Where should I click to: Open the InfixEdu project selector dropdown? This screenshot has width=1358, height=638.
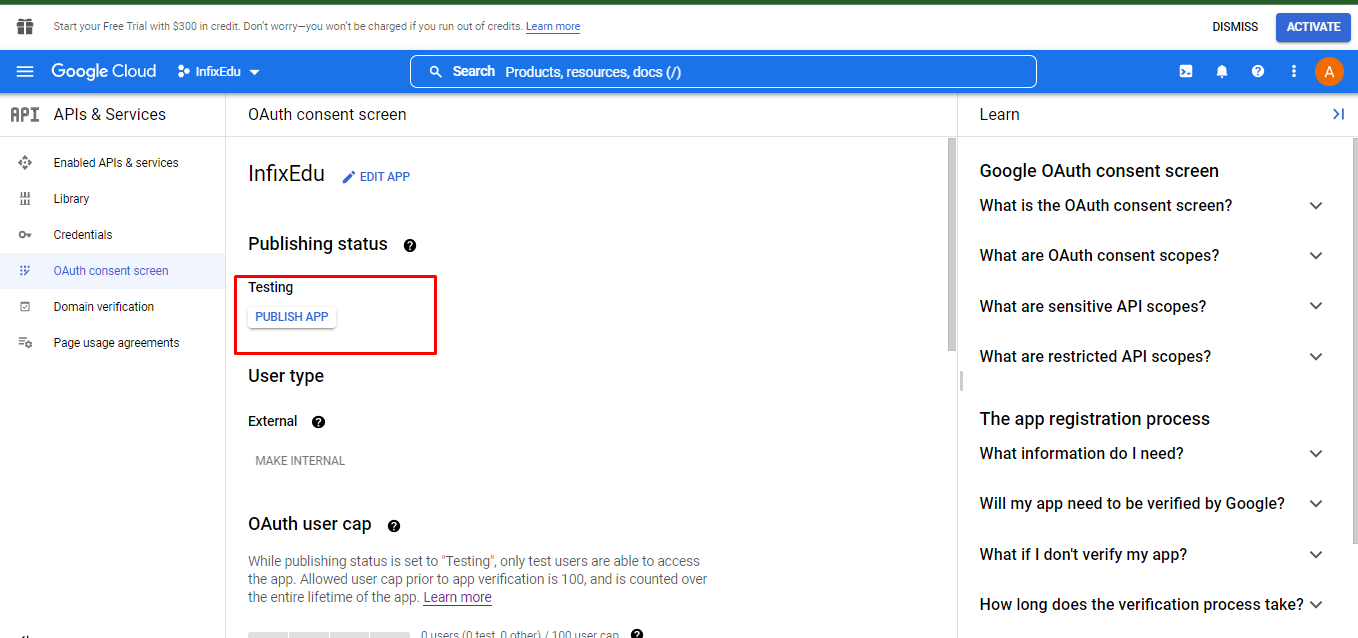[219, 72]
